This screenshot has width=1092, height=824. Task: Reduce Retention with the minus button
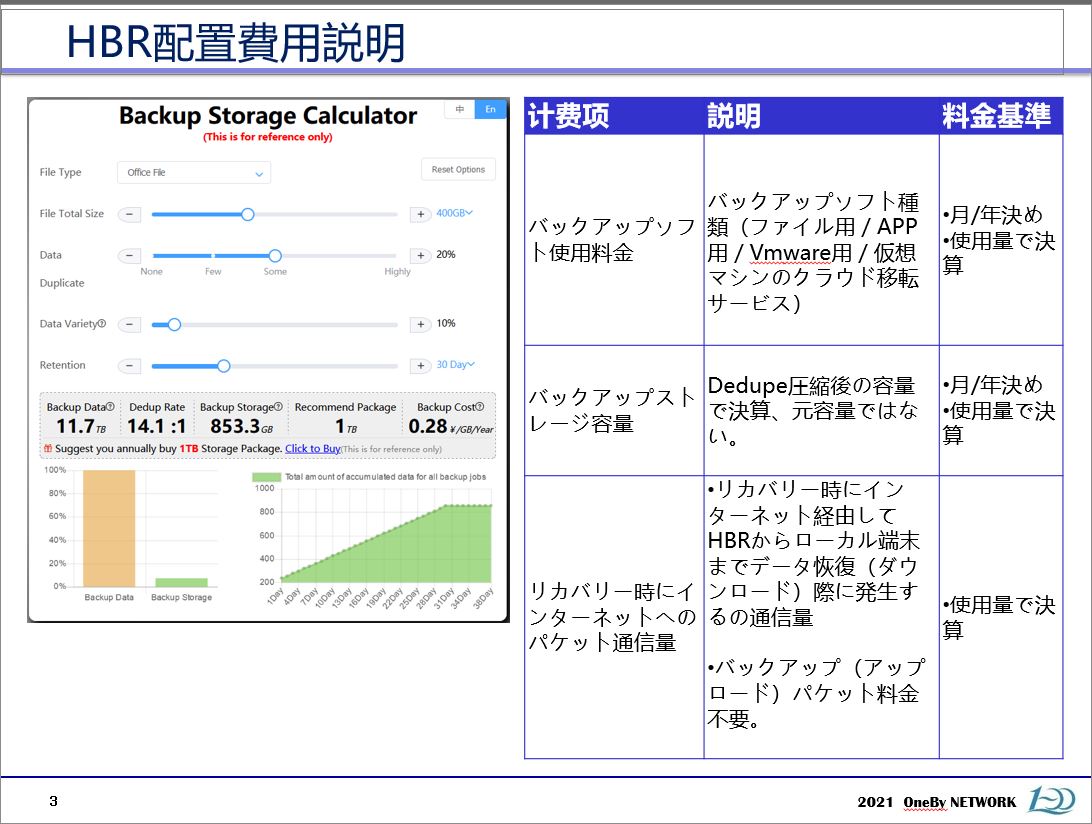click(x=130, y=366)
